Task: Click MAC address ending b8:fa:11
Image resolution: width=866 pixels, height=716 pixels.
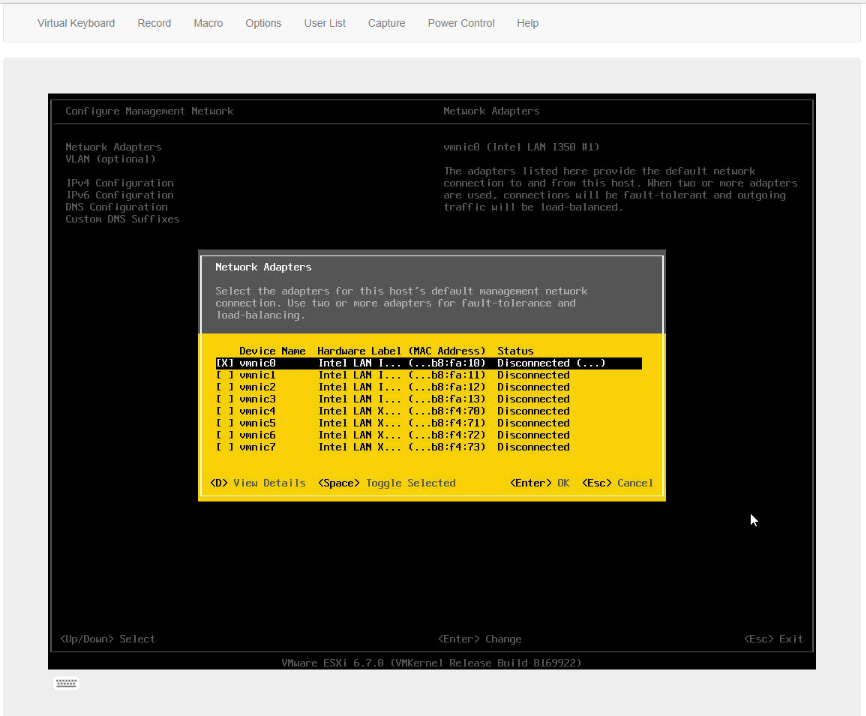Action: tap(447, 375)
